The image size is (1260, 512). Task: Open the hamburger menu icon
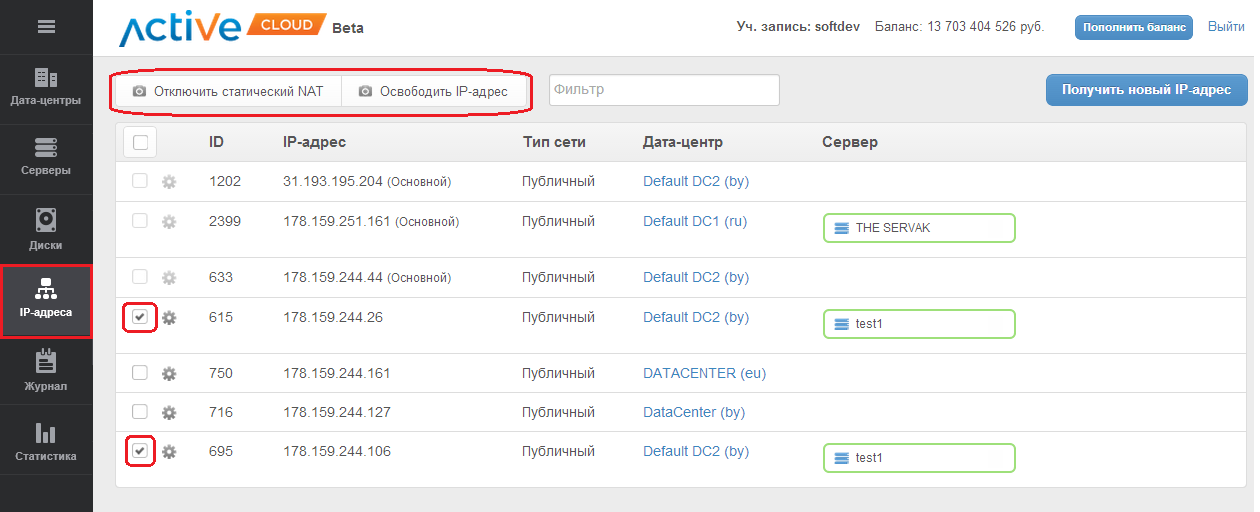click(46, 27)
